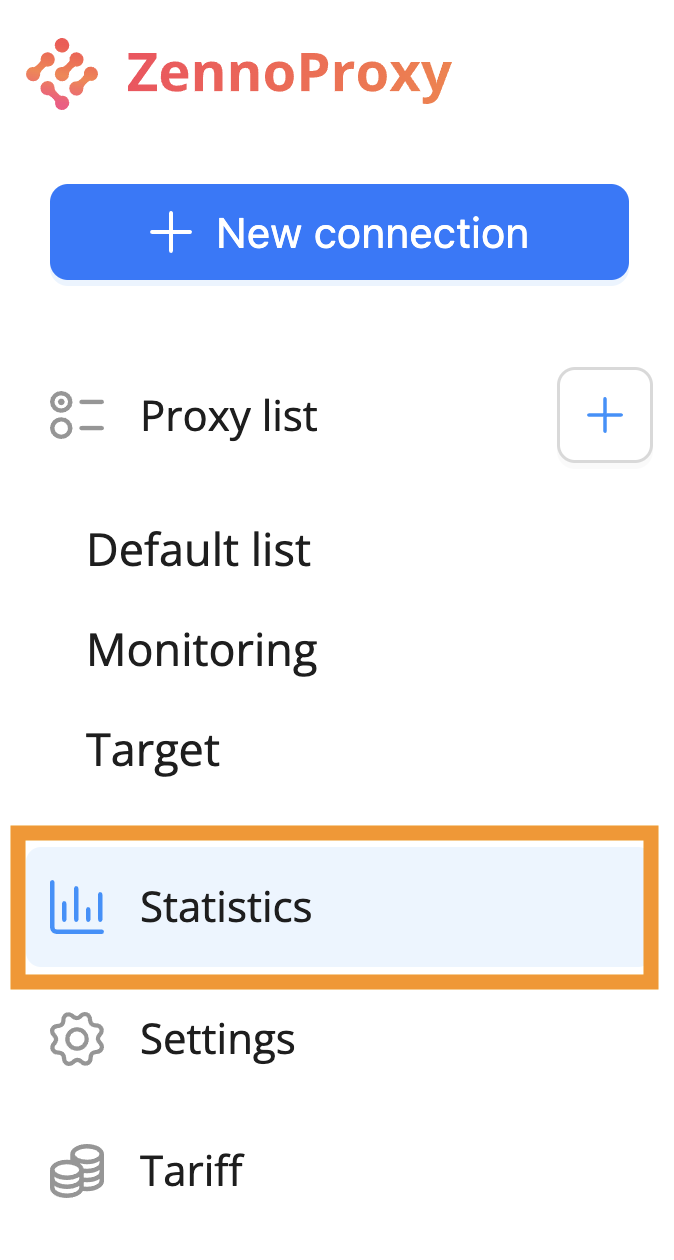Open the Target proxy list
The width and height of the screenshot is (674, 1260).
click(x=153, y=750)
